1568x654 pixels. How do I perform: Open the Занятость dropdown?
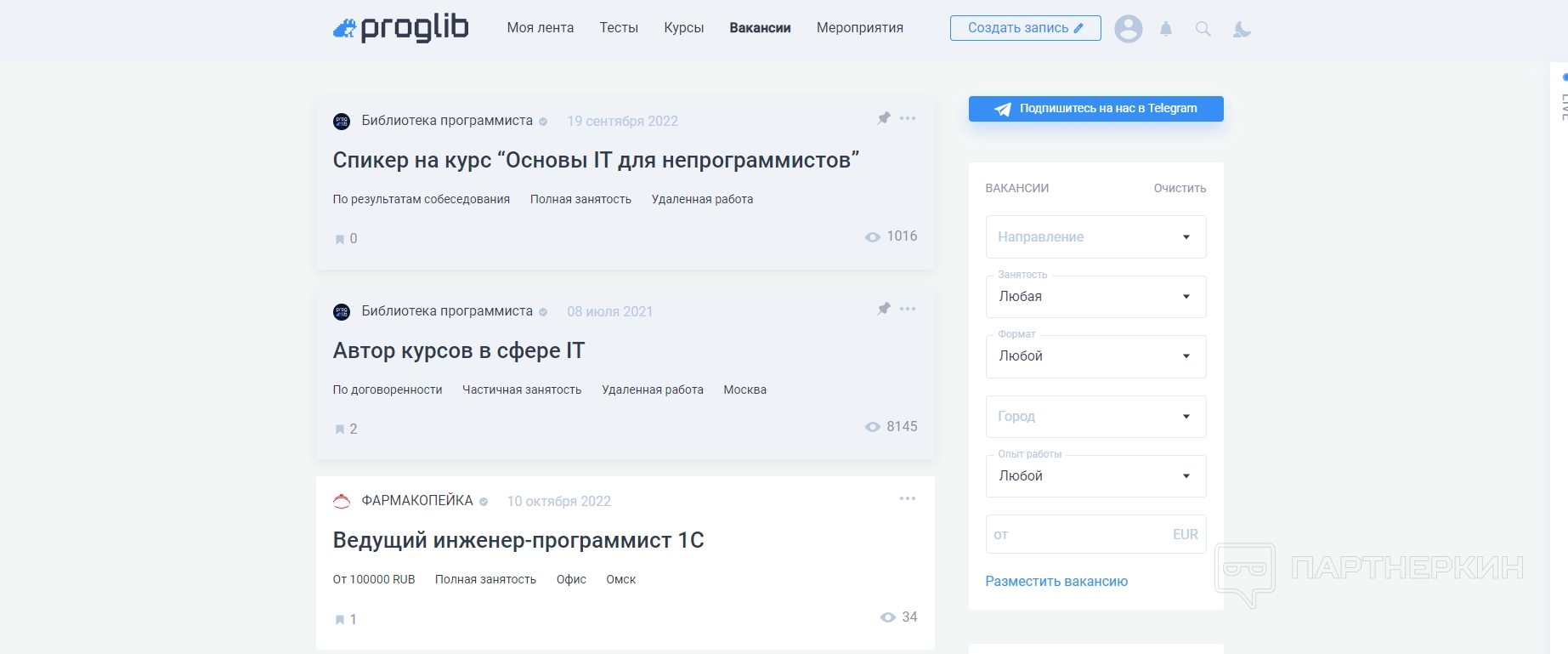click(x=1095, y=297)
